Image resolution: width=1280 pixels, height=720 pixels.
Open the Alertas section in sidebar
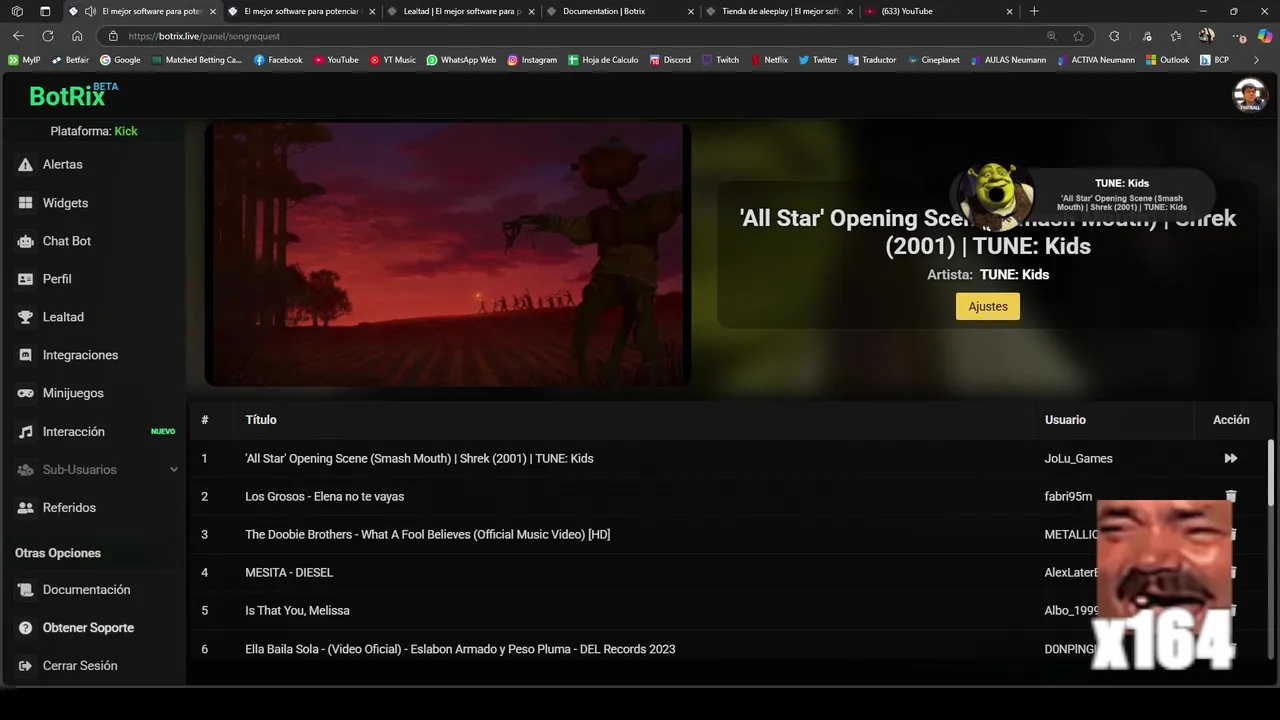coord(62,164)
